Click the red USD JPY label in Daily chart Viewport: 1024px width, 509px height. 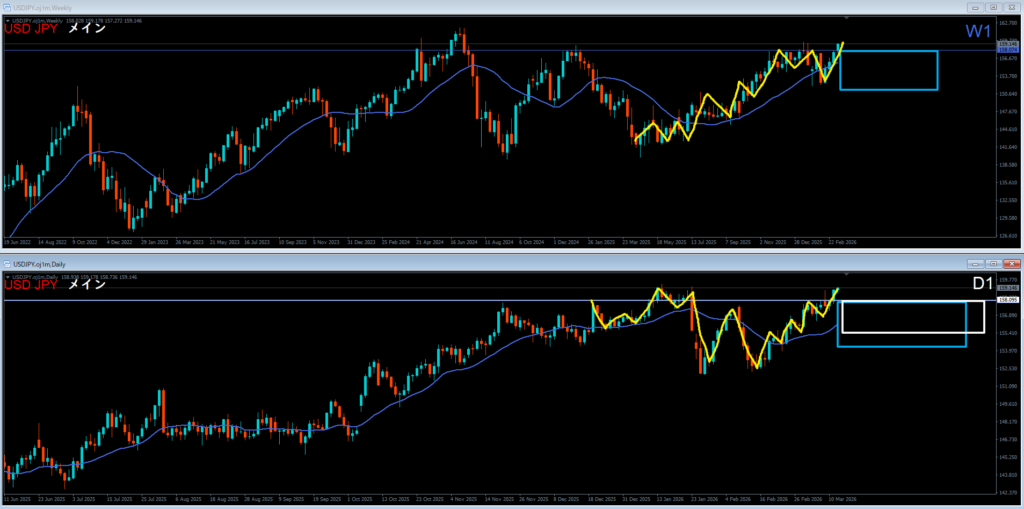(x=32, y=285)
